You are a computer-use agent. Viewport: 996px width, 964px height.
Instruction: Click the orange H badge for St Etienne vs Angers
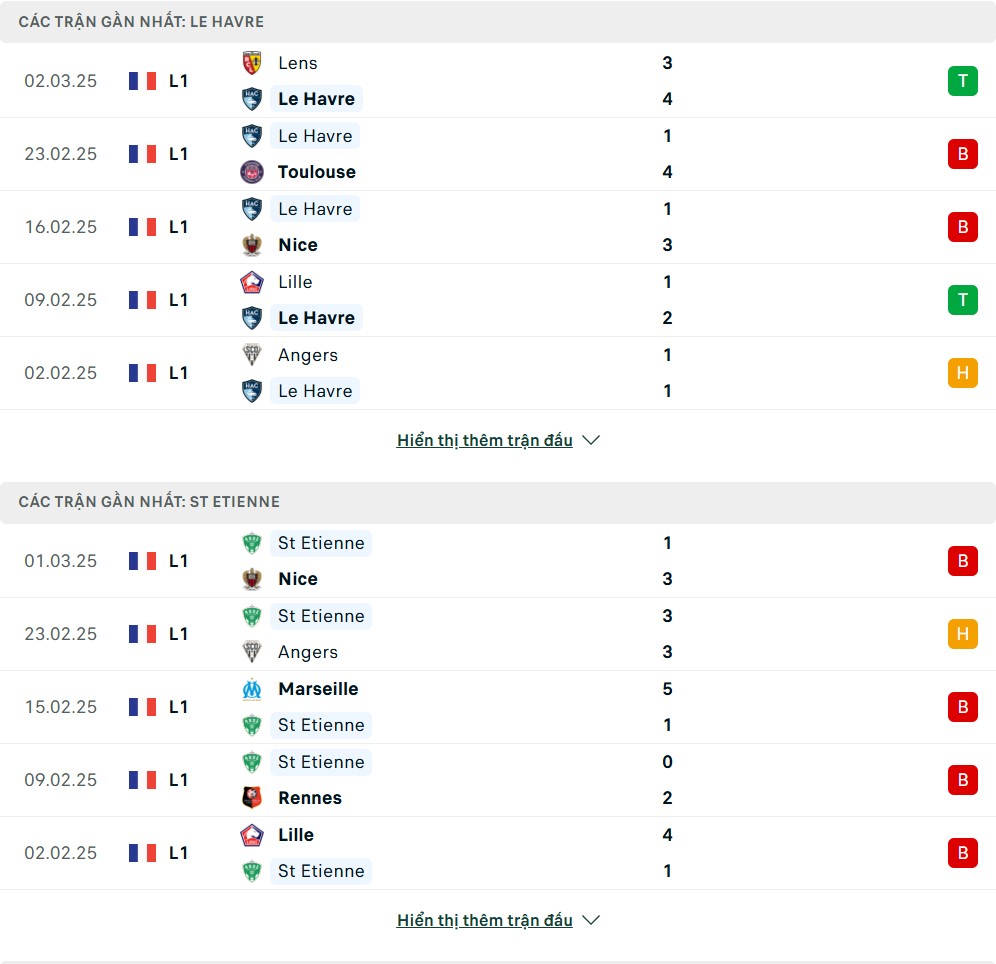tap(962, 634)
